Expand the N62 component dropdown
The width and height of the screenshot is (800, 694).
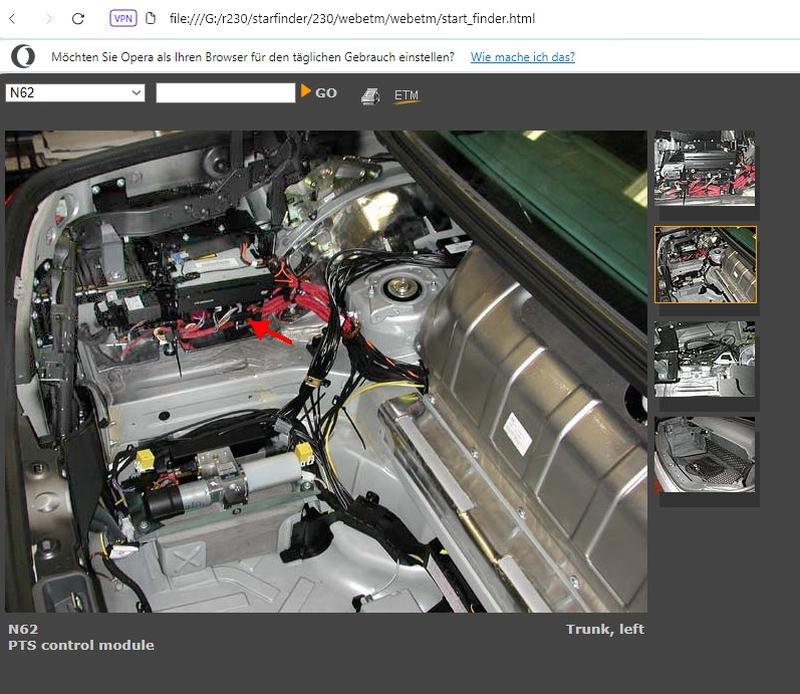[76, 93]
